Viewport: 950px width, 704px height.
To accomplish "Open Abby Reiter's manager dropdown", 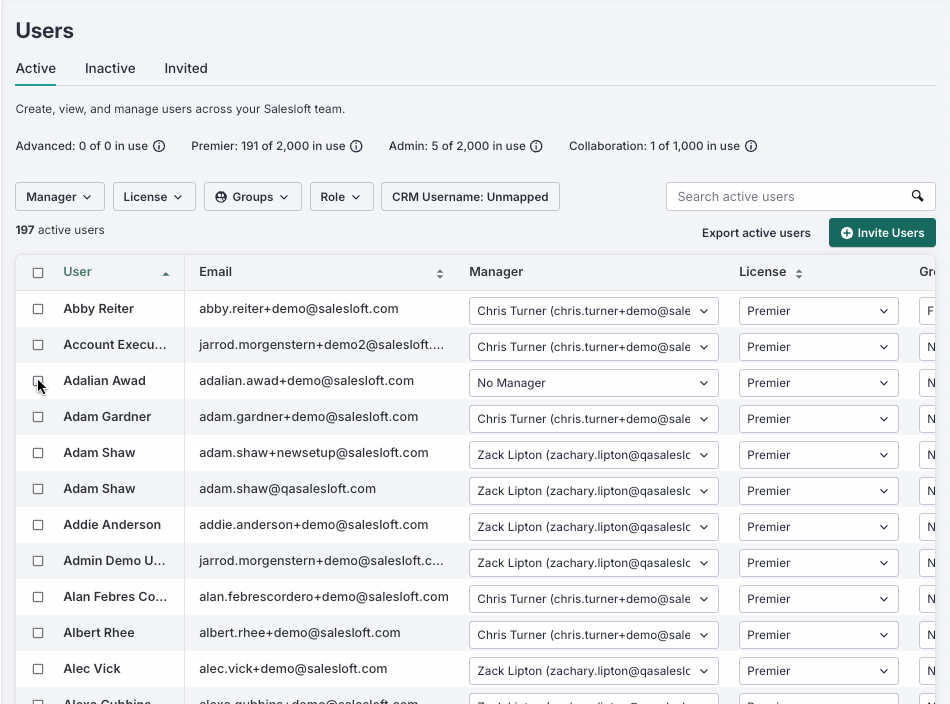I will [x=594, y=311].
